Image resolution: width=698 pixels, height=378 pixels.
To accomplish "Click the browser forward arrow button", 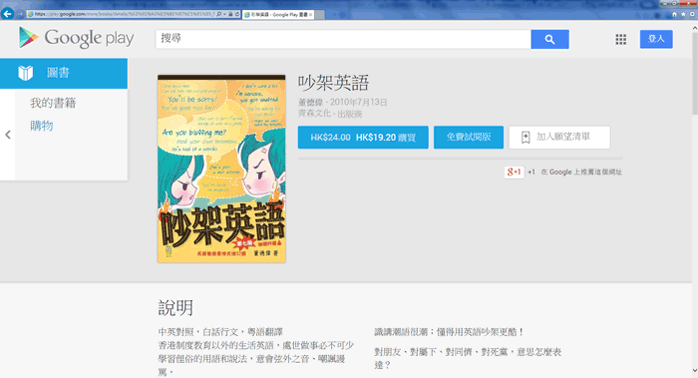I will point(20,14).
